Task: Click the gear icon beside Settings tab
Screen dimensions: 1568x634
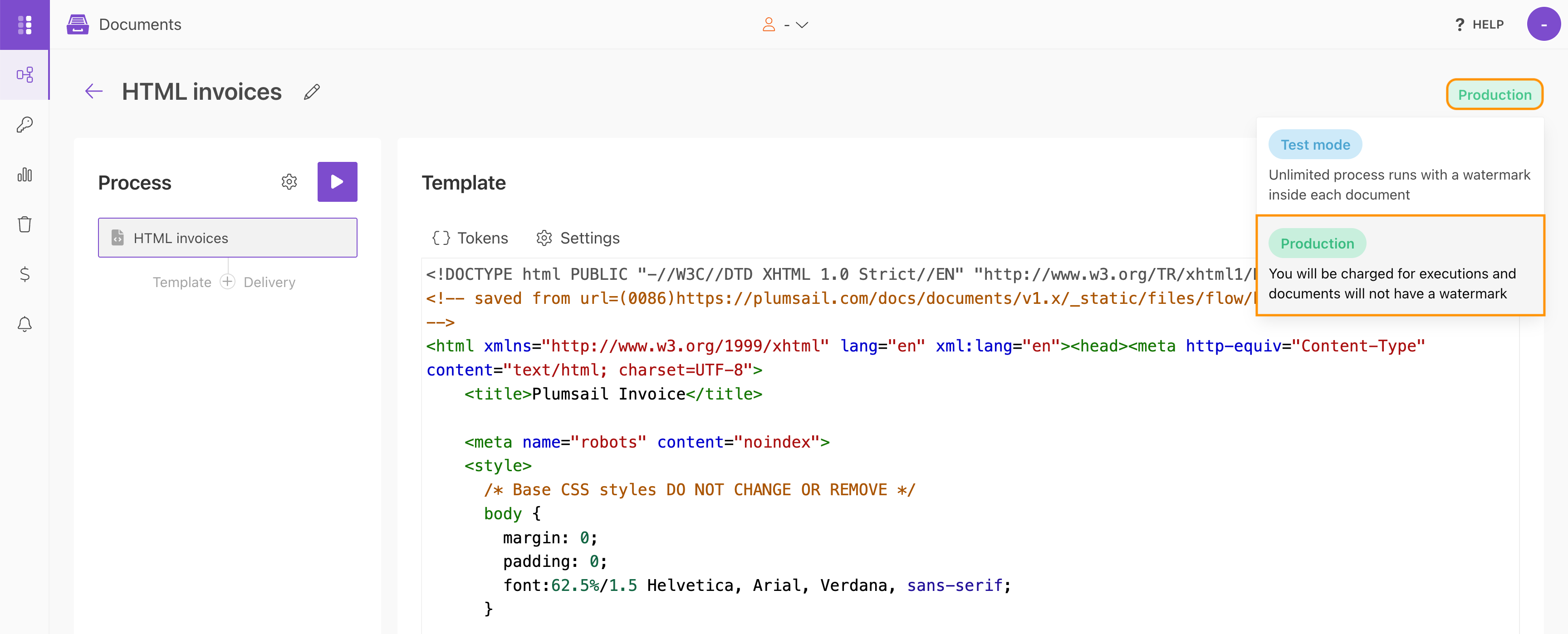Action: (x=544, y=238)
